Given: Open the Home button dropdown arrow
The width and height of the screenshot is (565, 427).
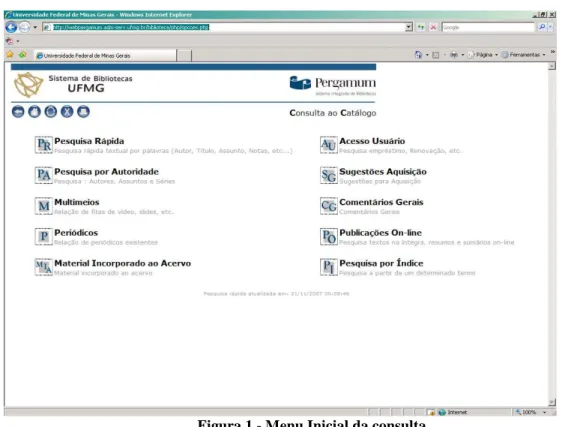Looking at the screenshot, I should (x=427, y=55).
